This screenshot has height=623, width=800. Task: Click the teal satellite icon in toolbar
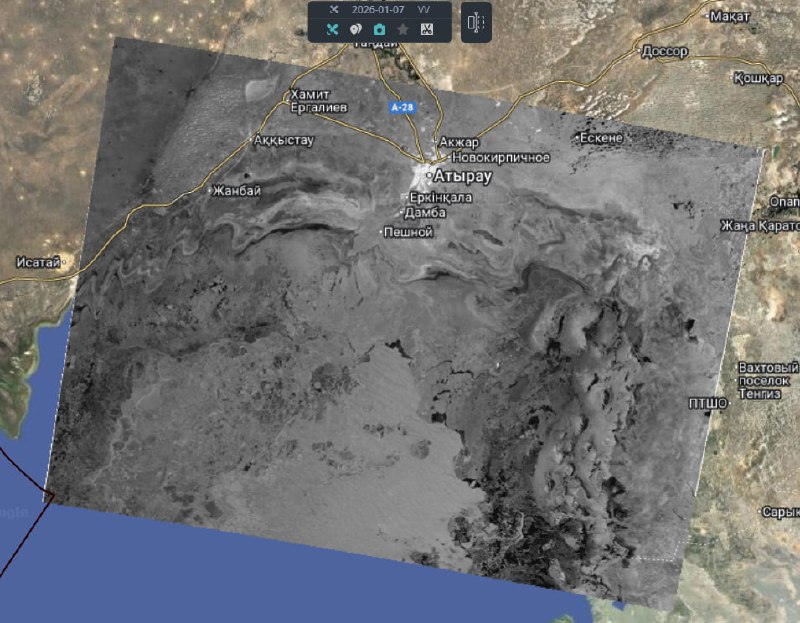[x=333, y=30]
